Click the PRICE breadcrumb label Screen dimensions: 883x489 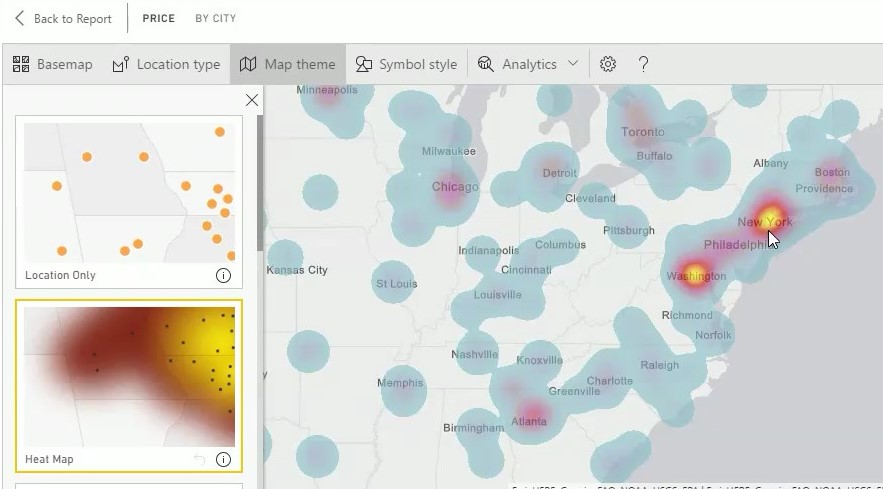pyautogui.click(x=158, y=19)
